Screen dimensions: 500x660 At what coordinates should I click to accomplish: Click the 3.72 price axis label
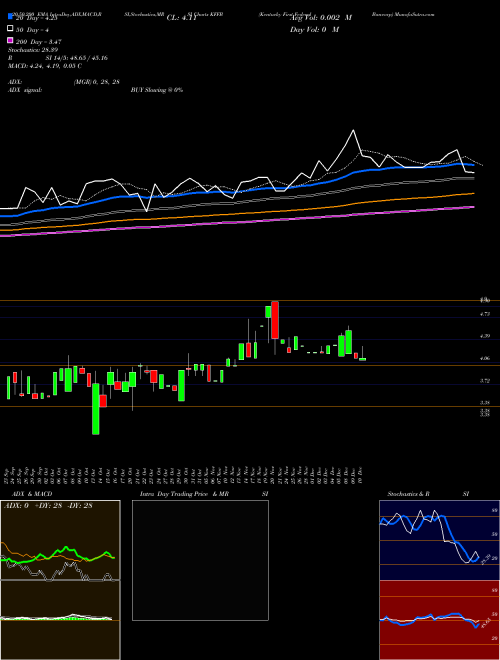tap(485, 381)
